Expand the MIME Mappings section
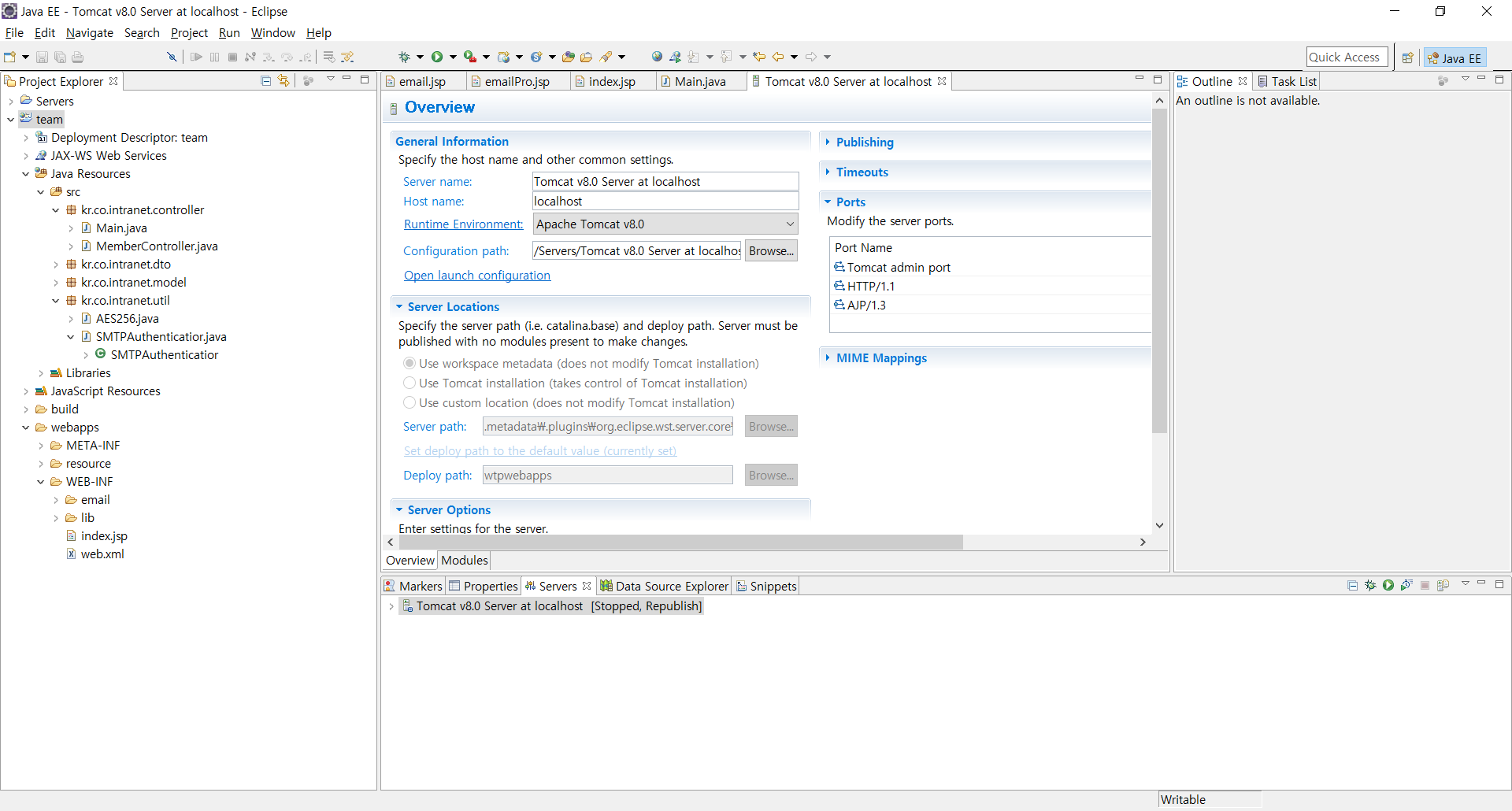The image size is (1512, 811). click(x=828, y=357)
